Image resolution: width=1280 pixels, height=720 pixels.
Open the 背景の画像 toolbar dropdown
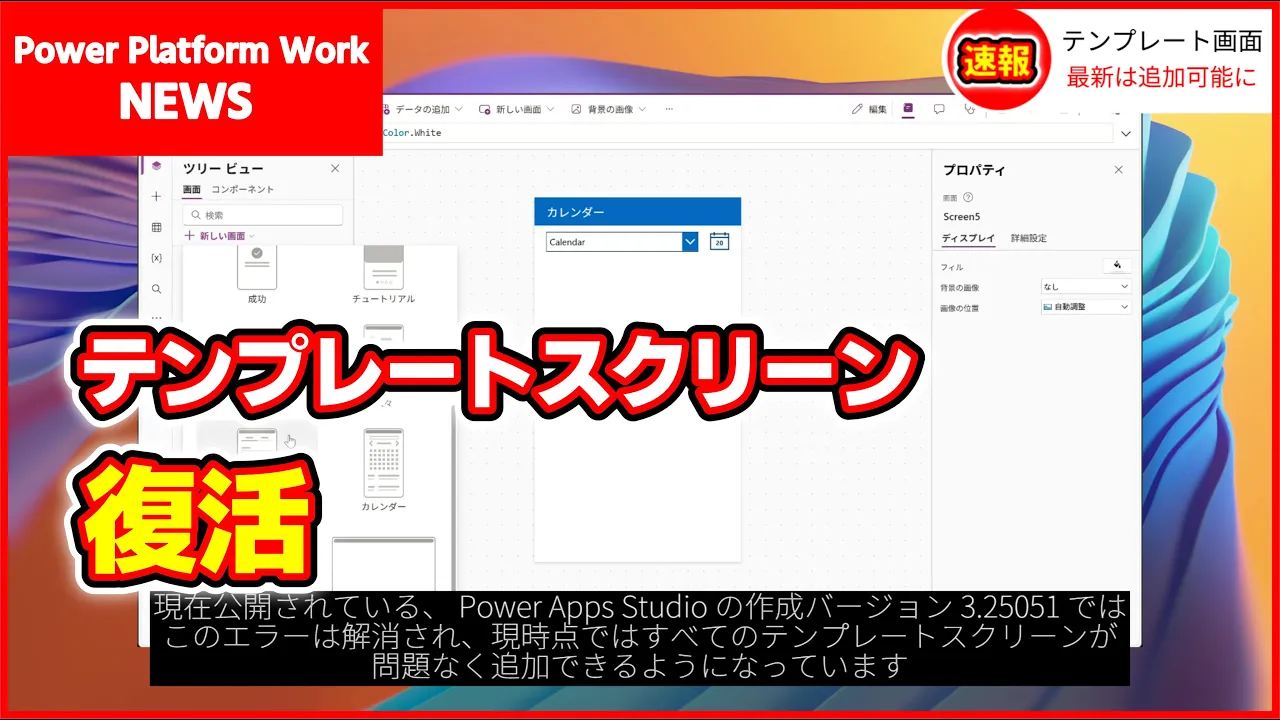(x=609, y=109)
